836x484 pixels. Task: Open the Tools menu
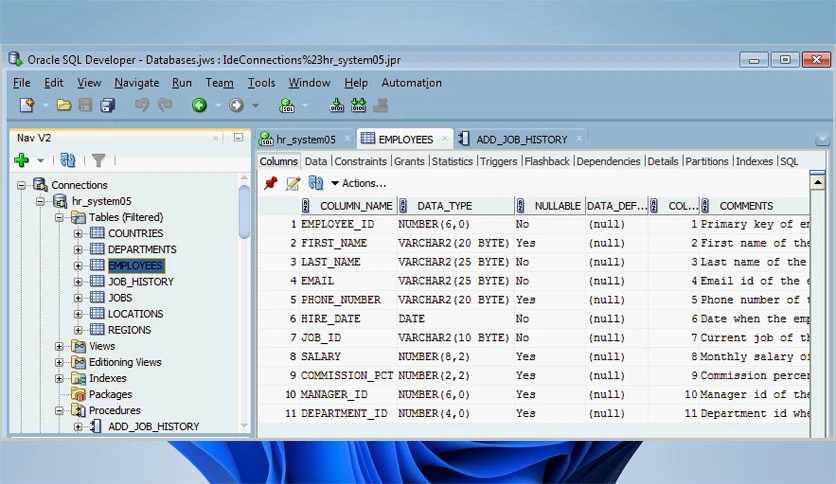261,83
